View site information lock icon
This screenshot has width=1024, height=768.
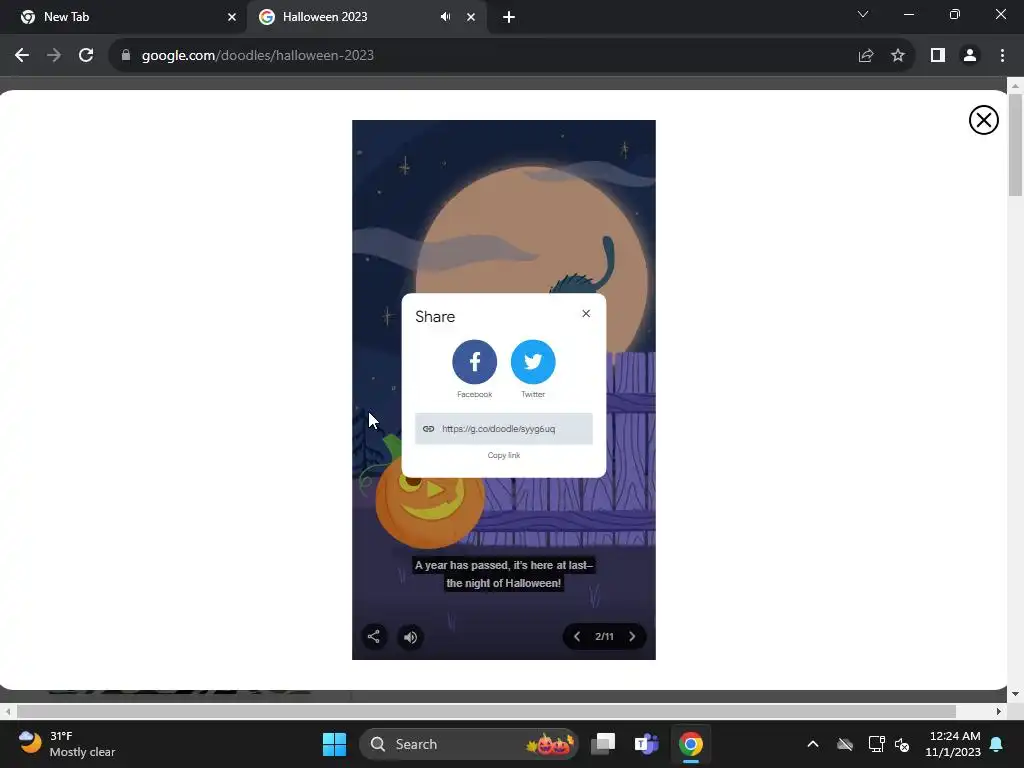[x=126, y=56]
